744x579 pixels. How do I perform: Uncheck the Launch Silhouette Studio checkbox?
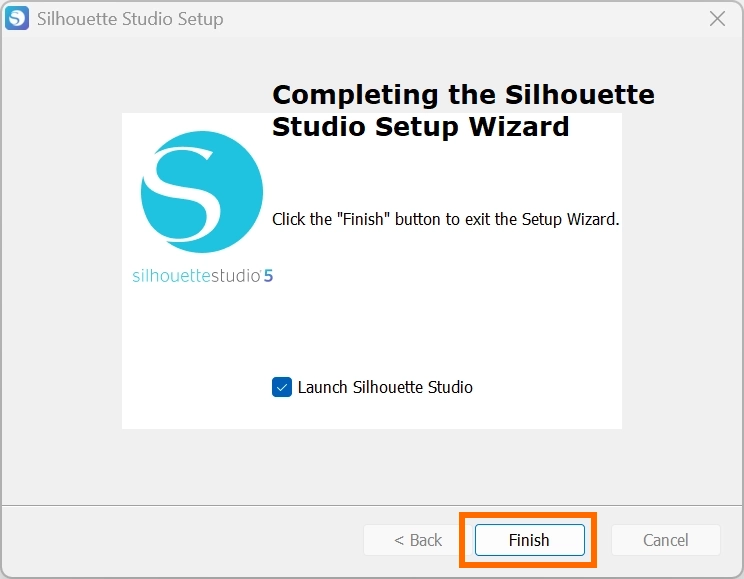(282, 387)
